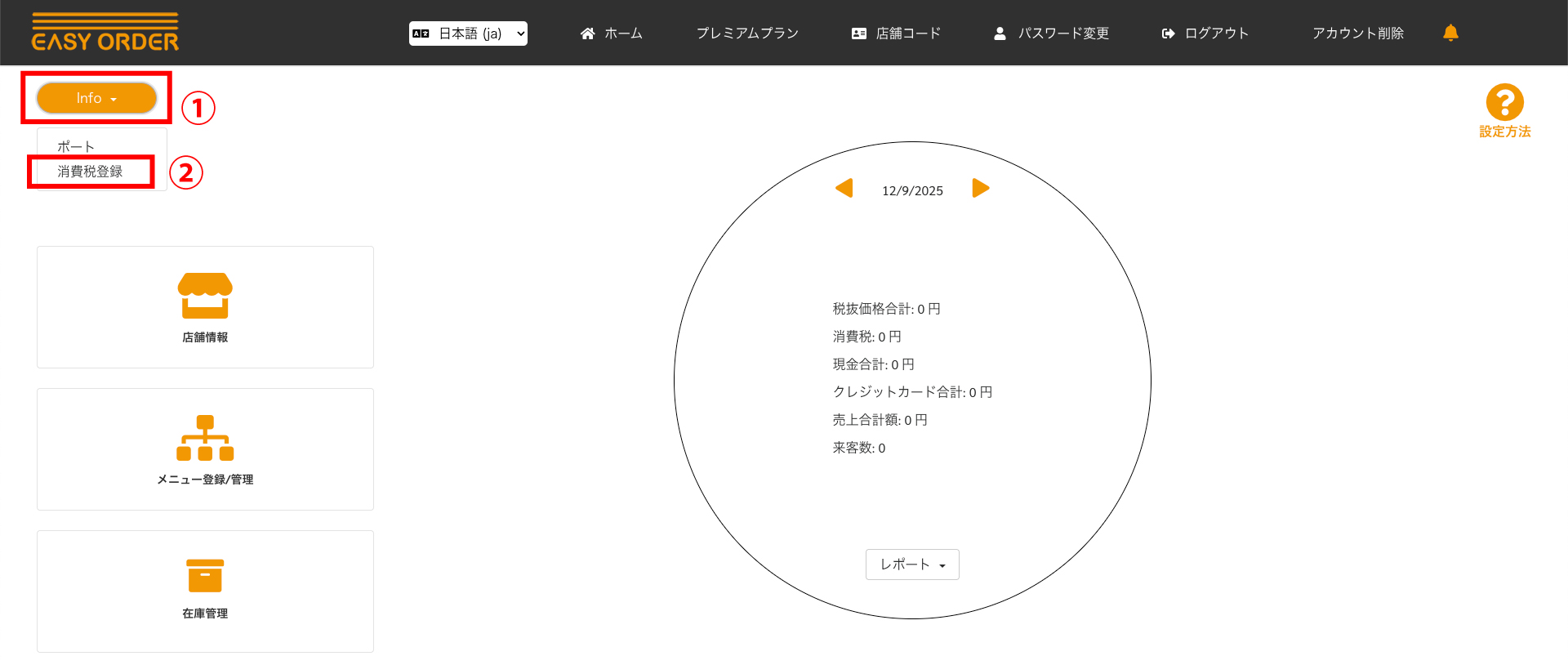Viewport: 1568px width, 665px height.
Task: Click the notification bell icon
Action: pyautogui.click(x=1450, y=33)
